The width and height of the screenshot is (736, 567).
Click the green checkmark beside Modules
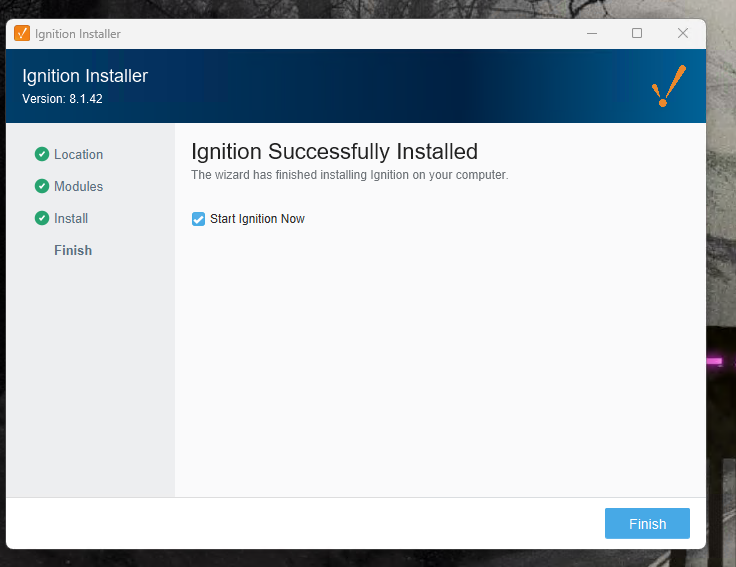[42, 186]
